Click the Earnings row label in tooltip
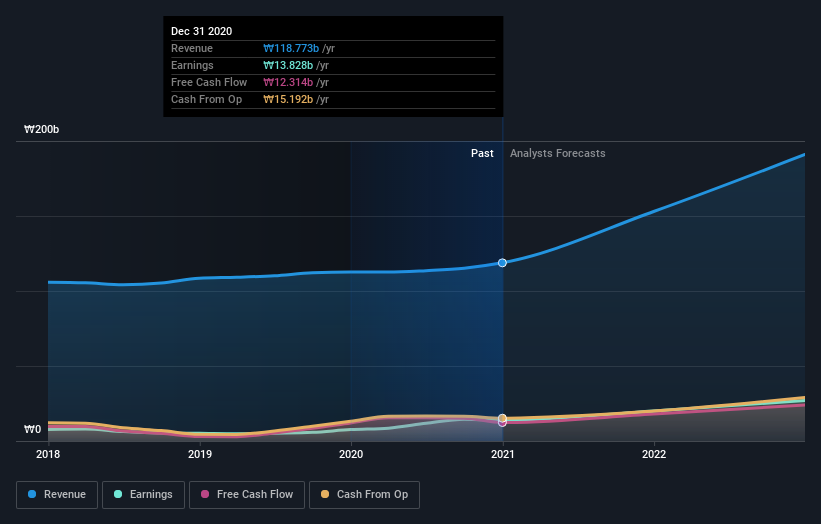821x524 pixels. point(192,65)
